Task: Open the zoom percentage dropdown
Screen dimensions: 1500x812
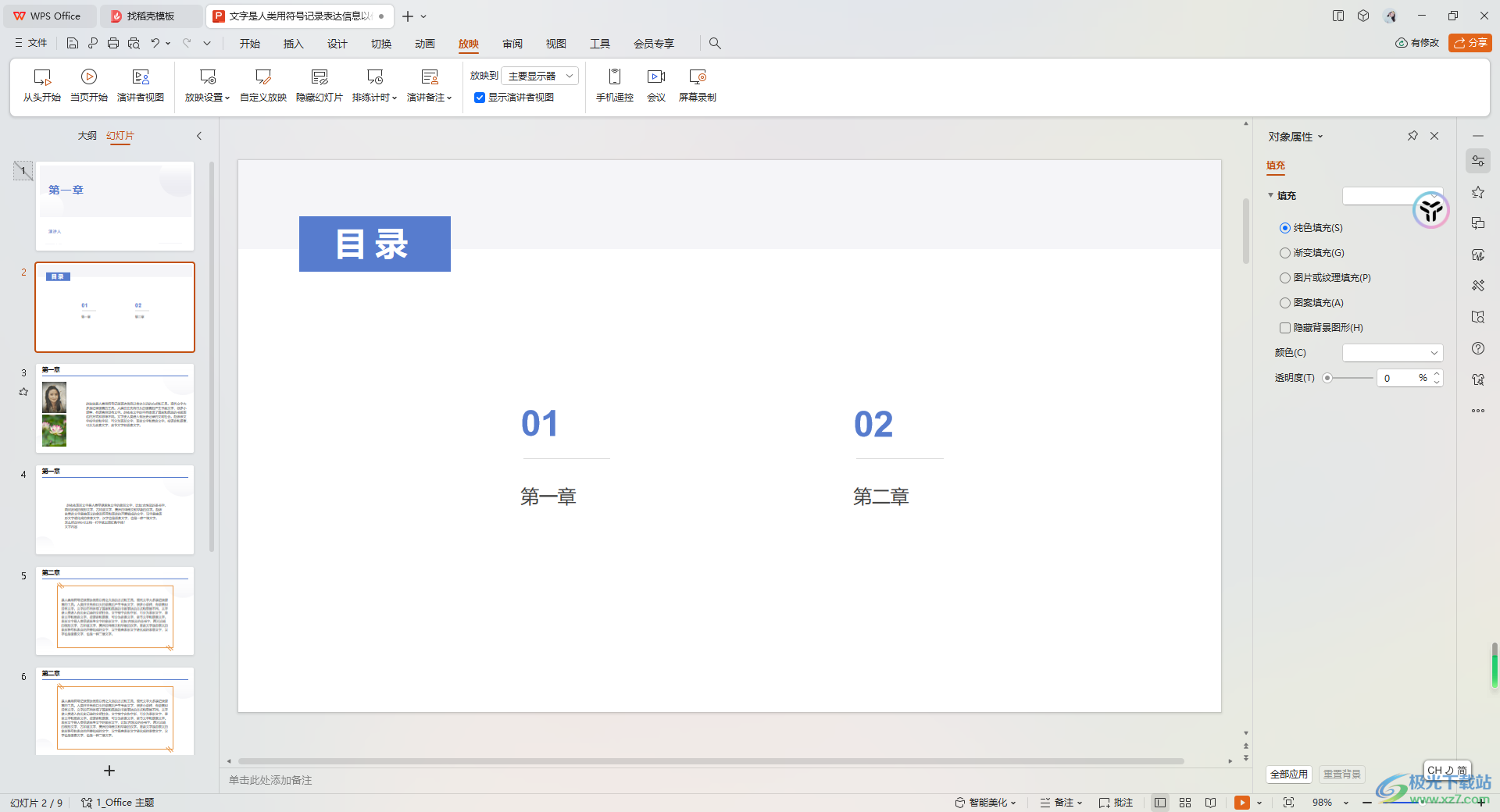Action: (x=1346, y=803)
